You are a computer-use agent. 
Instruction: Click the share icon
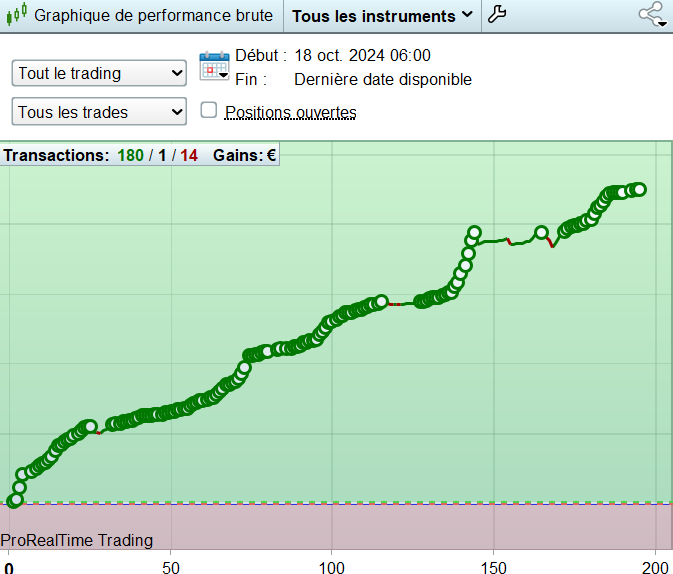652,14
